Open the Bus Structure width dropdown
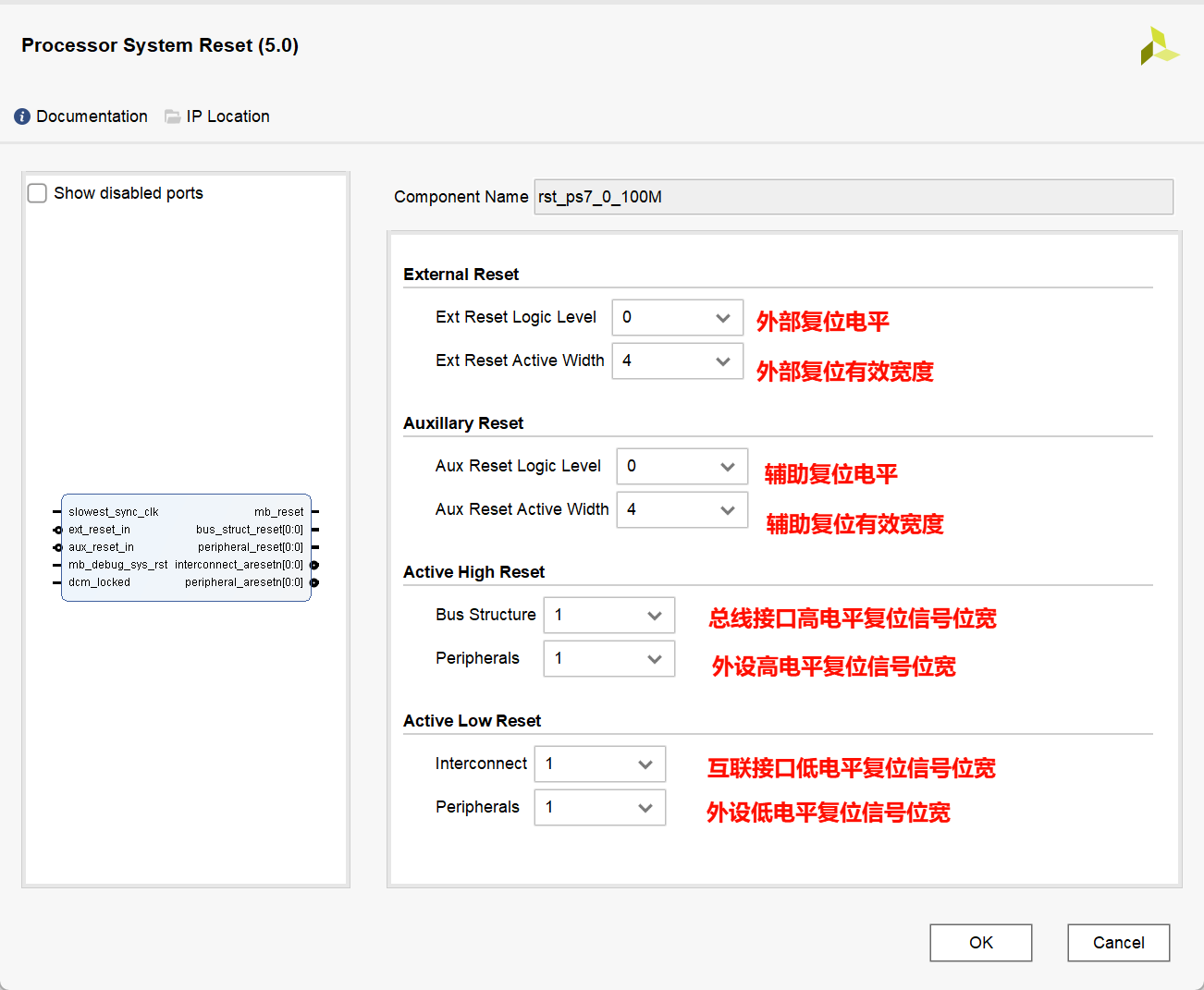 point(608,615)
